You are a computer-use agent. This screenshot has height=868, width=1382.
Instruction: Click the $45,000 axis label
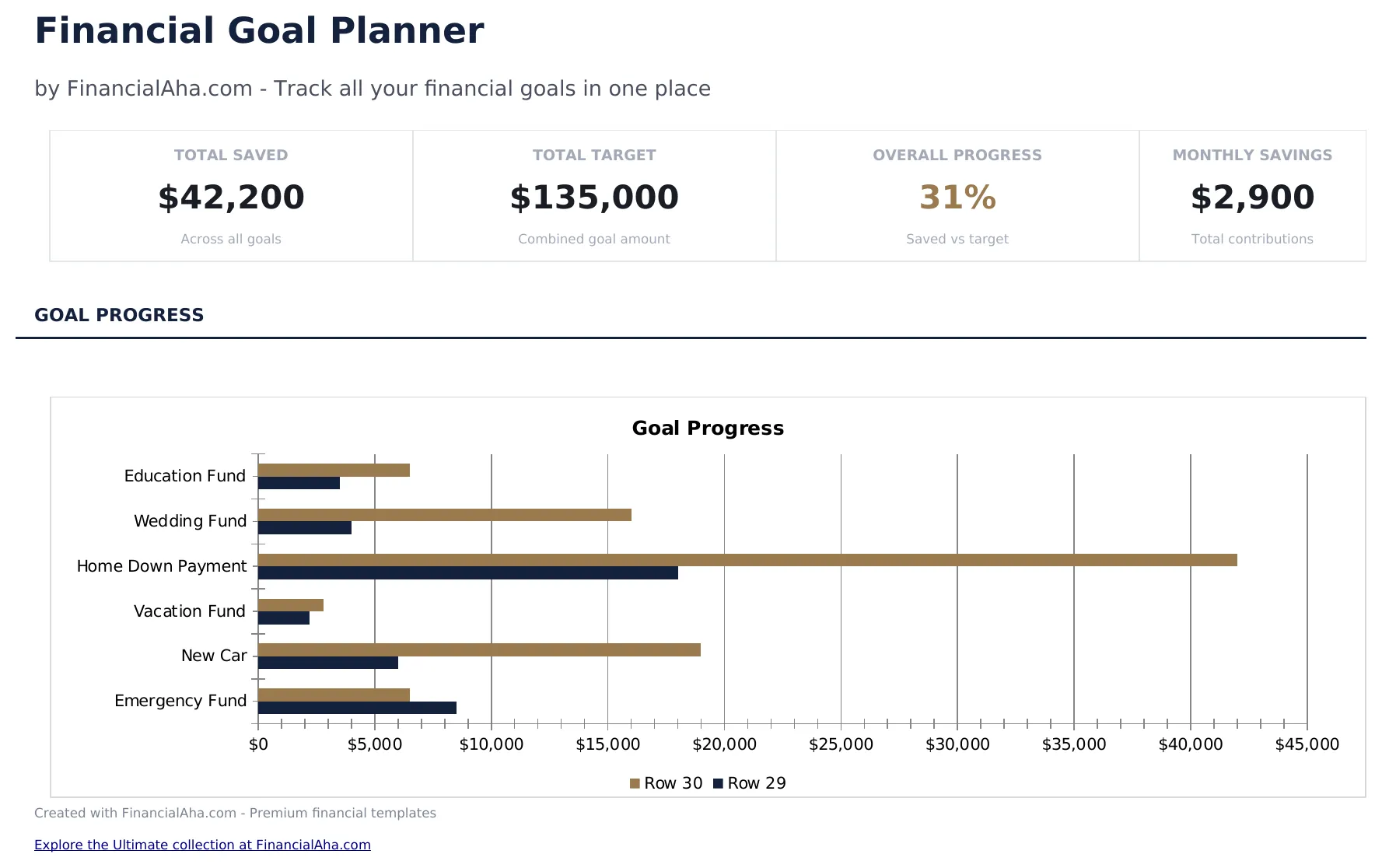click(1307, 744)
